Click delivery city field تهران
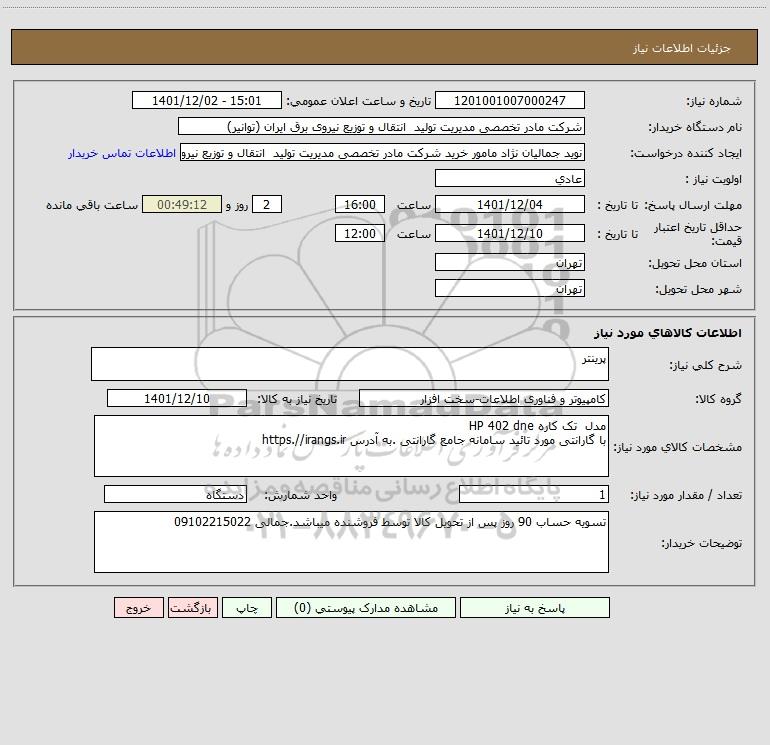770x745 pixels. [510, 288]
